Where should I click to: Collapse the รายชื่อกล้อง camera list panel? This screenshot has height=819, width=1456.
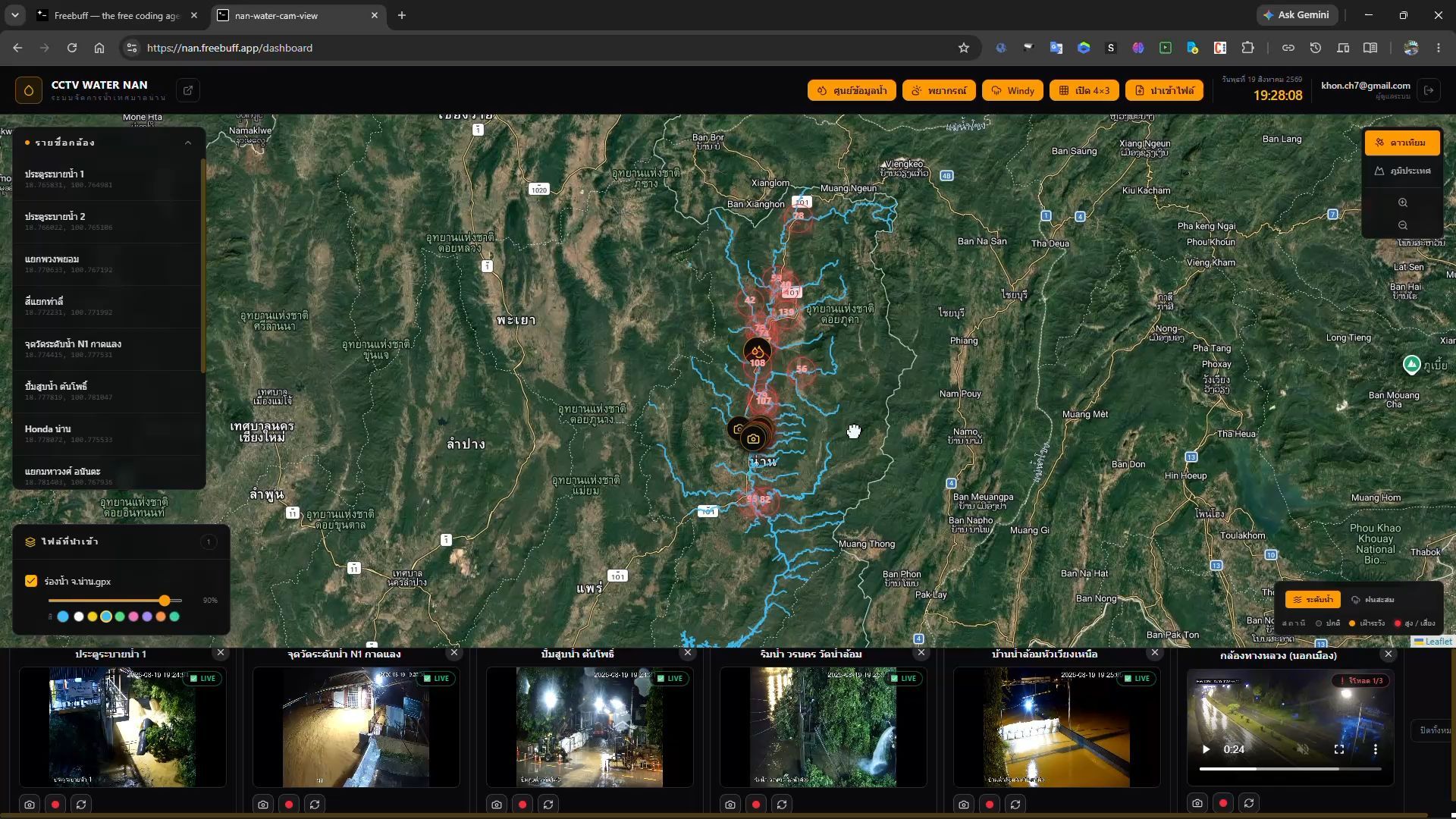(x=188, y=143)
